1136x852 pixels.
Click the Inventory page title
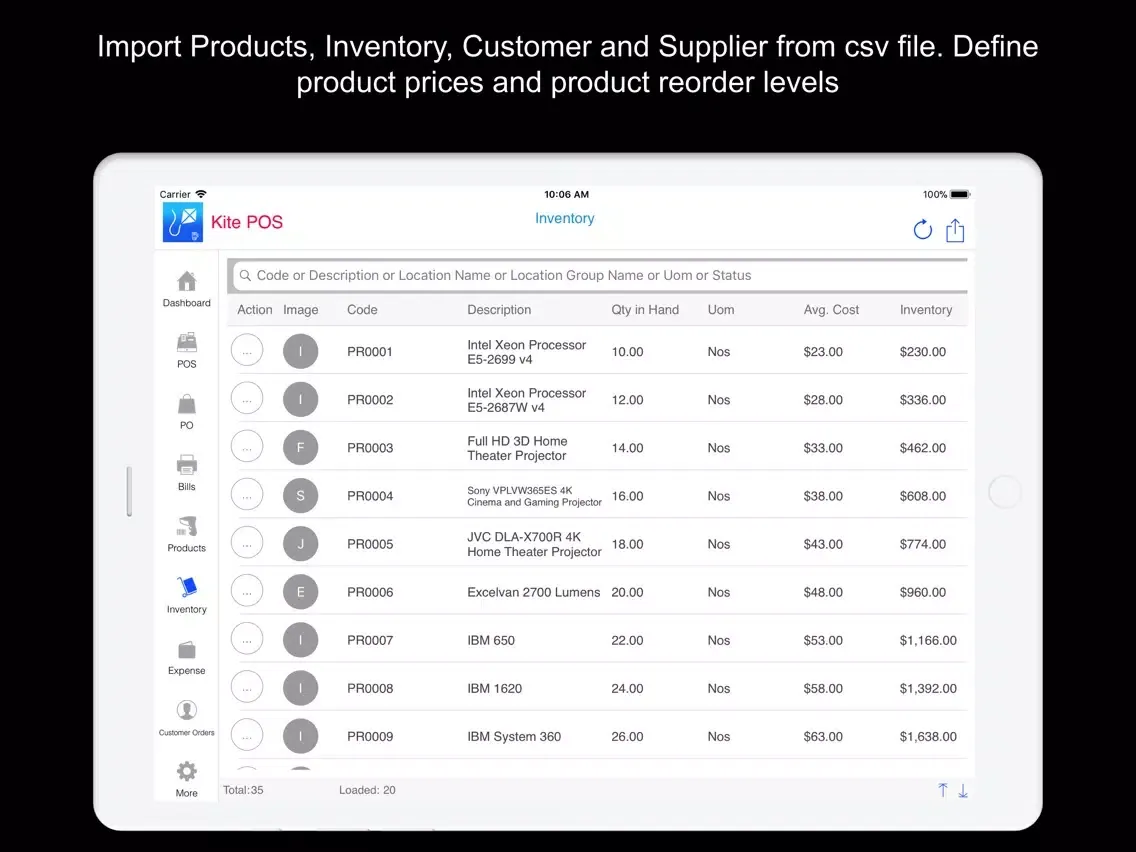point(564,219)
